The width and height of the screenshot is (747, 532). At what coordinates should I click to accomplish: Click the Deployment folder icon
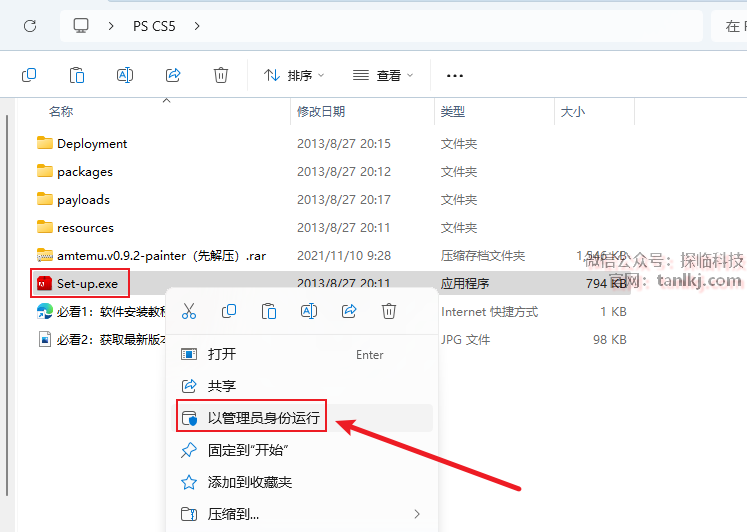tap(45, 143)
